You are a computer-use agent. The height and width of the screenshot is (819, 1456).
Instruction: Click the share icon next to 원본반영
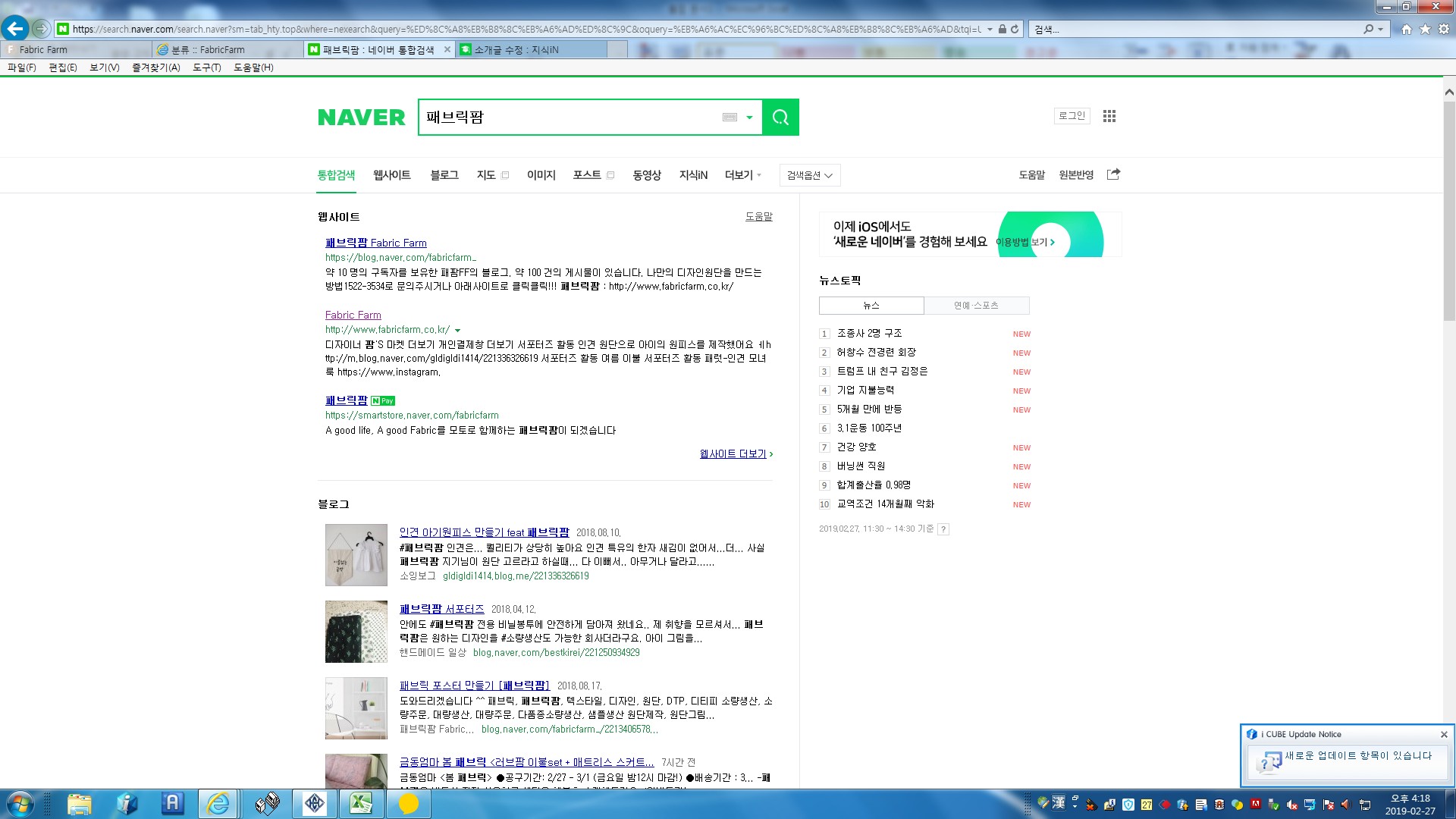coord(1113,174)
